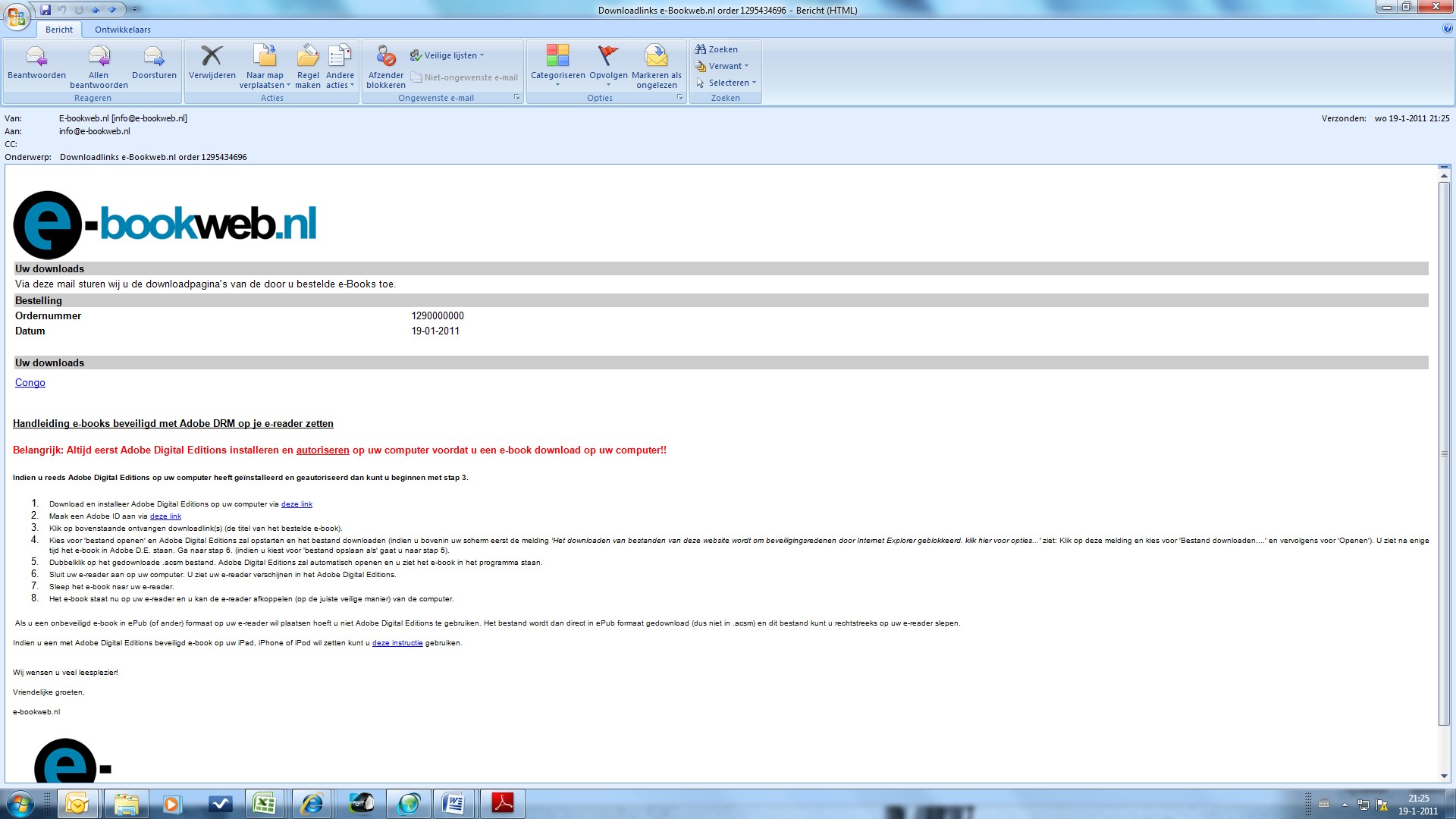Open 'deze link' for Adobe Digital Editions download
This screenshot has width=1456, height=819.
point(297,504)
